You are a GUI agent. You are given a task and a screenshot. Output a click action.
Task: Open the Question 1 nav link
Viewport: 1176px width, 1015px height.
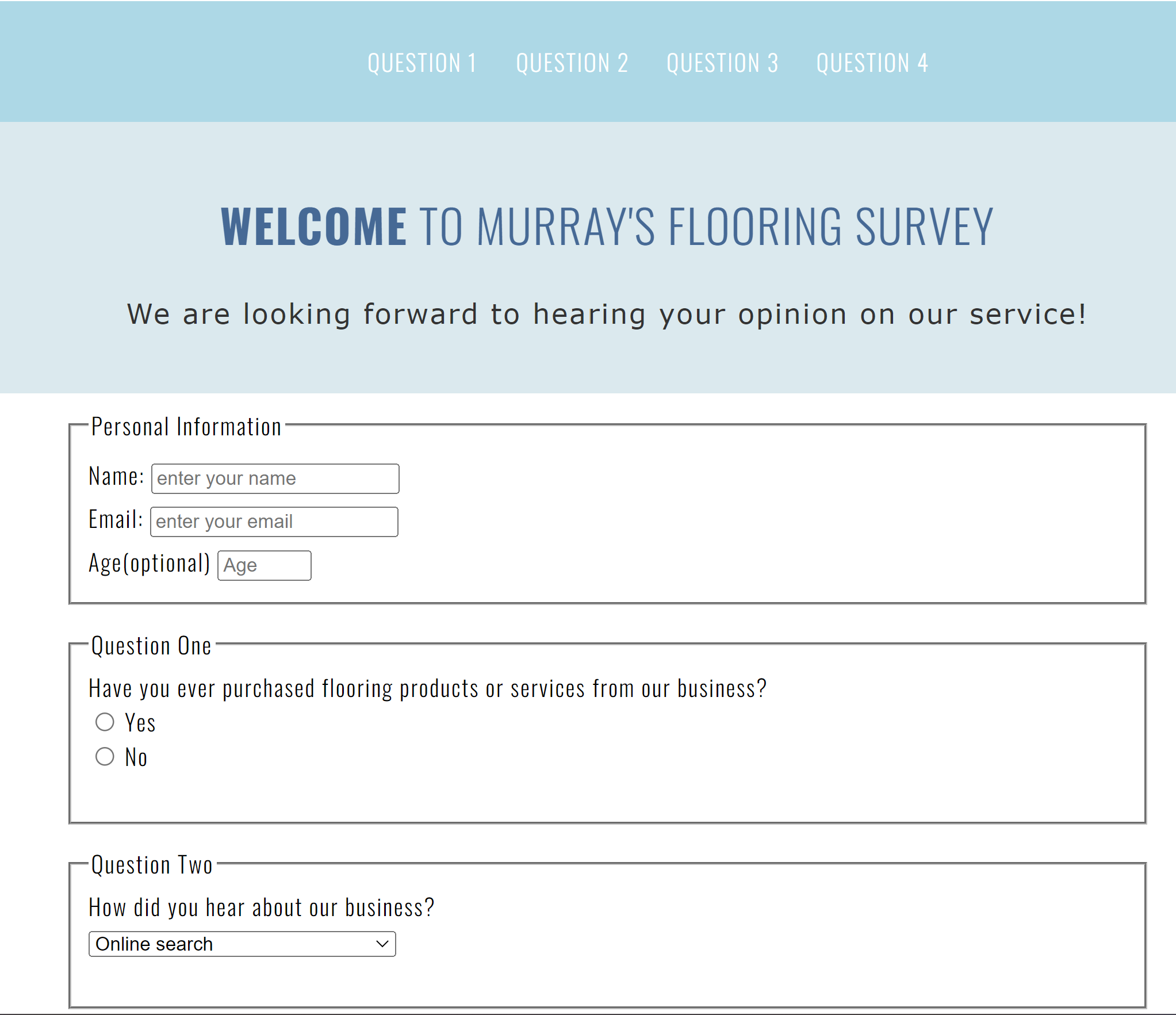pos(422,63)
